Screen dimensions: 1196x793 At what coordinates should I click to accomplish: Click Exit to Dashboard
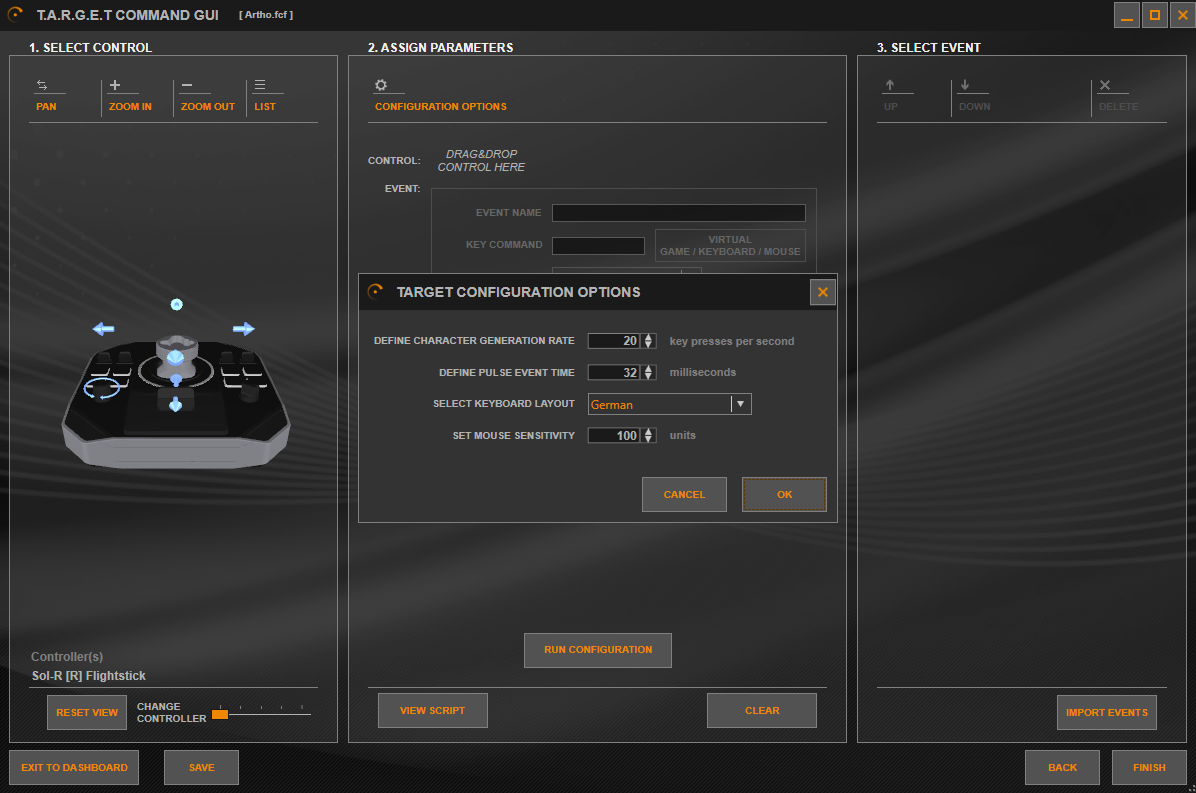click(74, 768)
